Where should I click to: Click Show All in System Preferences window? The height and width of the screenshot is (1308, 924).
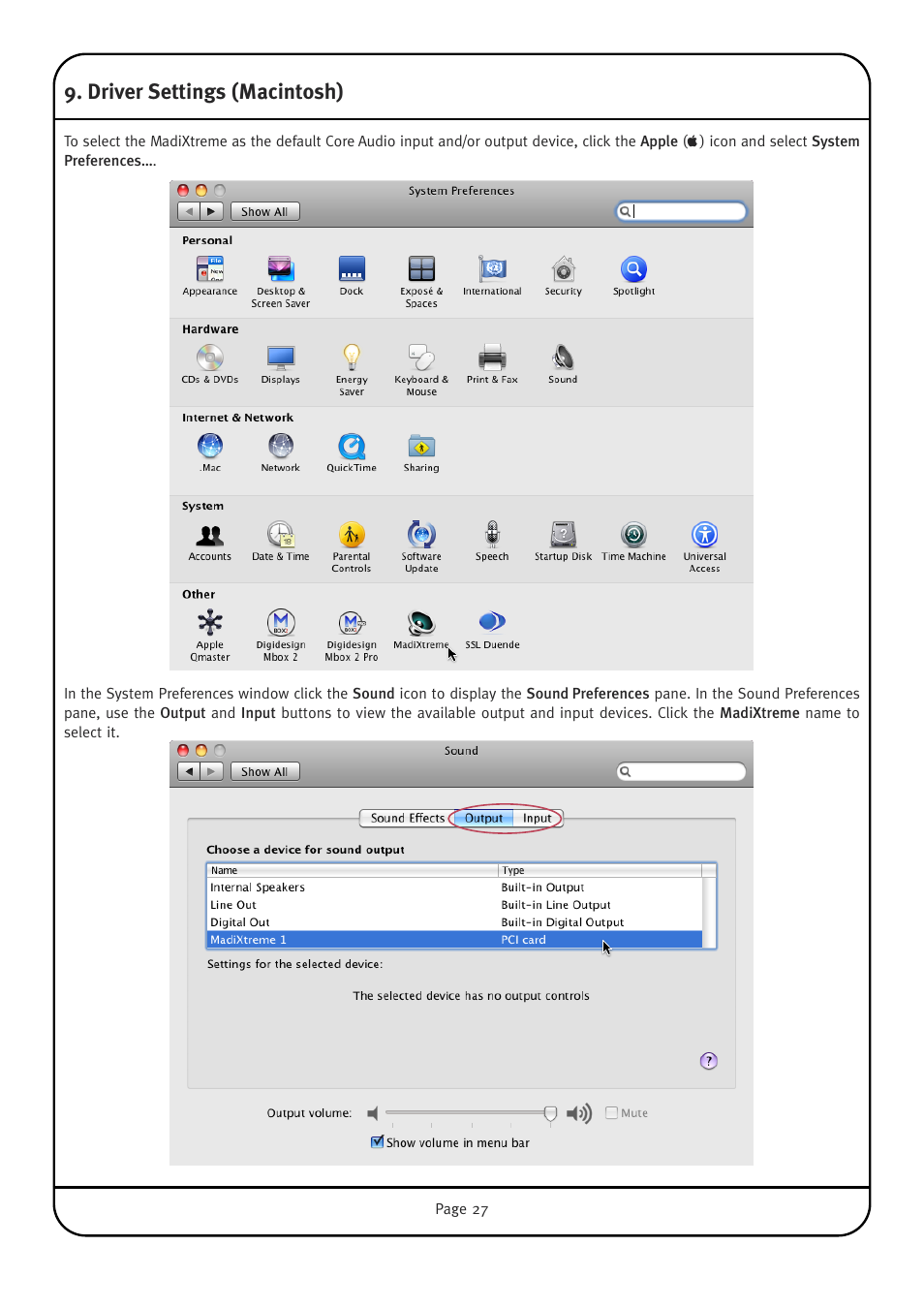tap(264, 211)
